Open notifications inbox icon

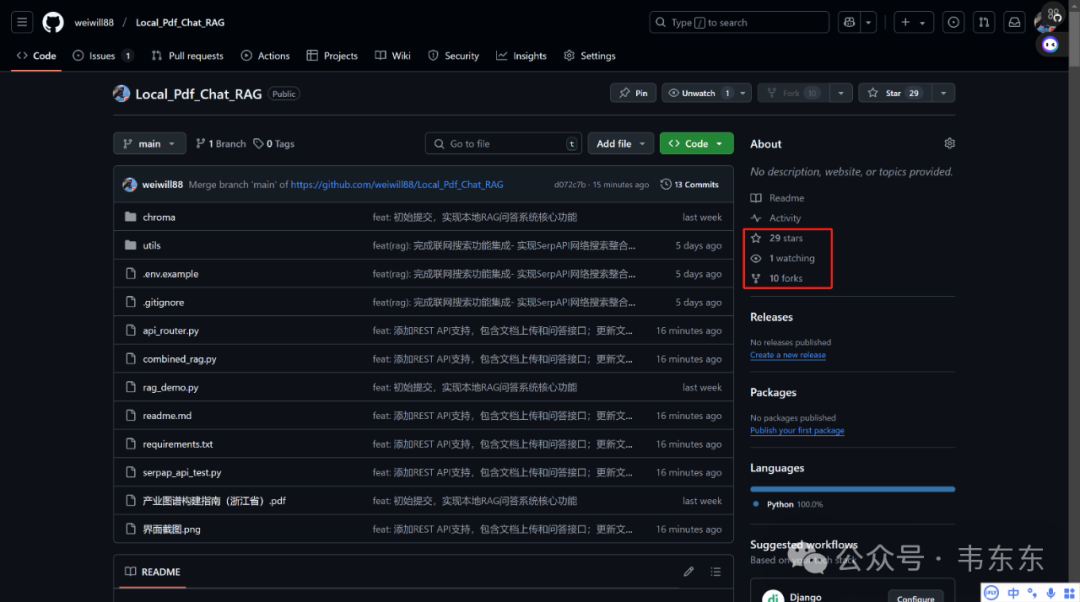click(1015, 22)
